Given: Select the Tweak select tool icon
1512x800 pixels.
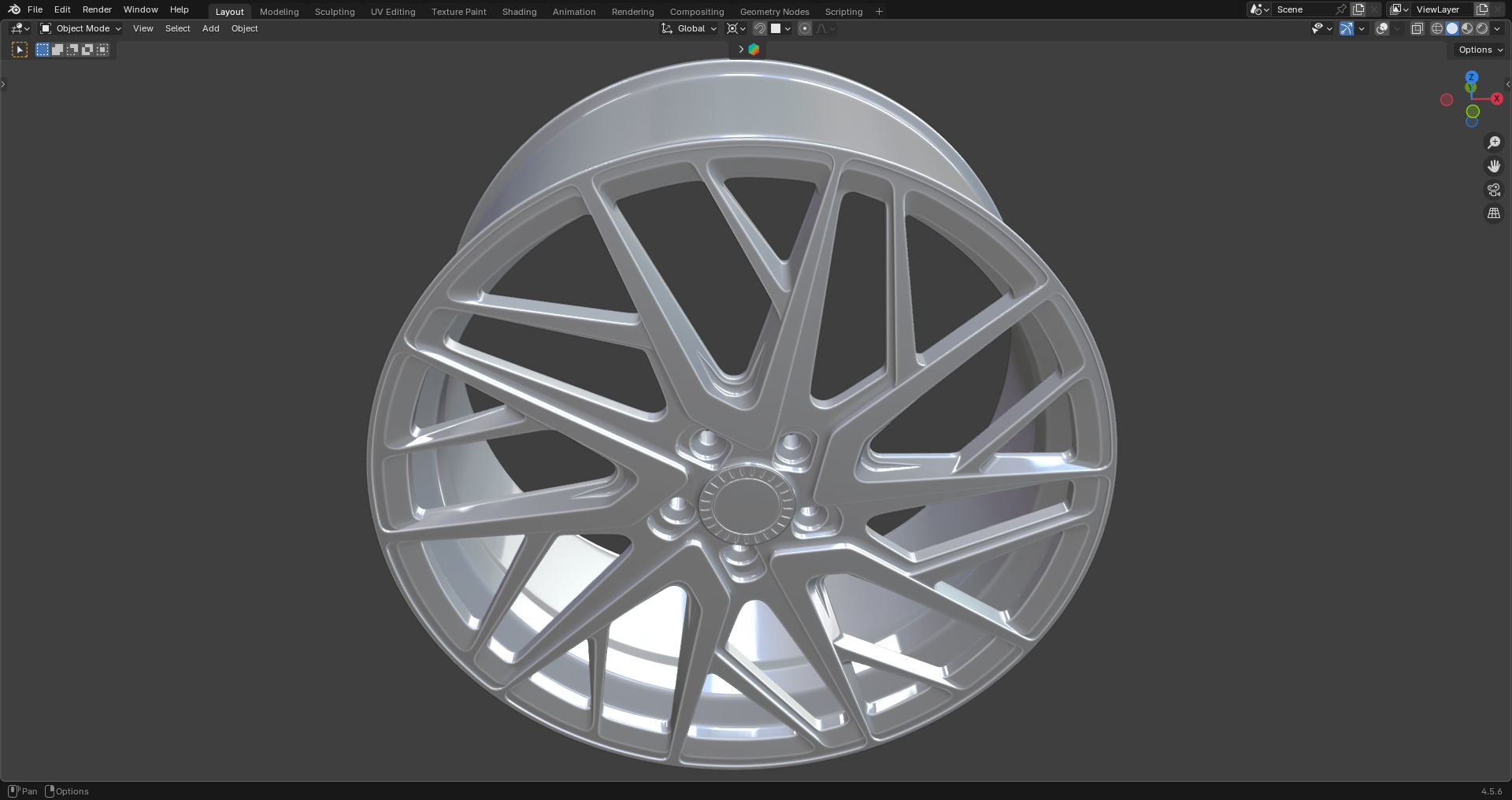Looking at the screenshot, I should click(20, 50).
